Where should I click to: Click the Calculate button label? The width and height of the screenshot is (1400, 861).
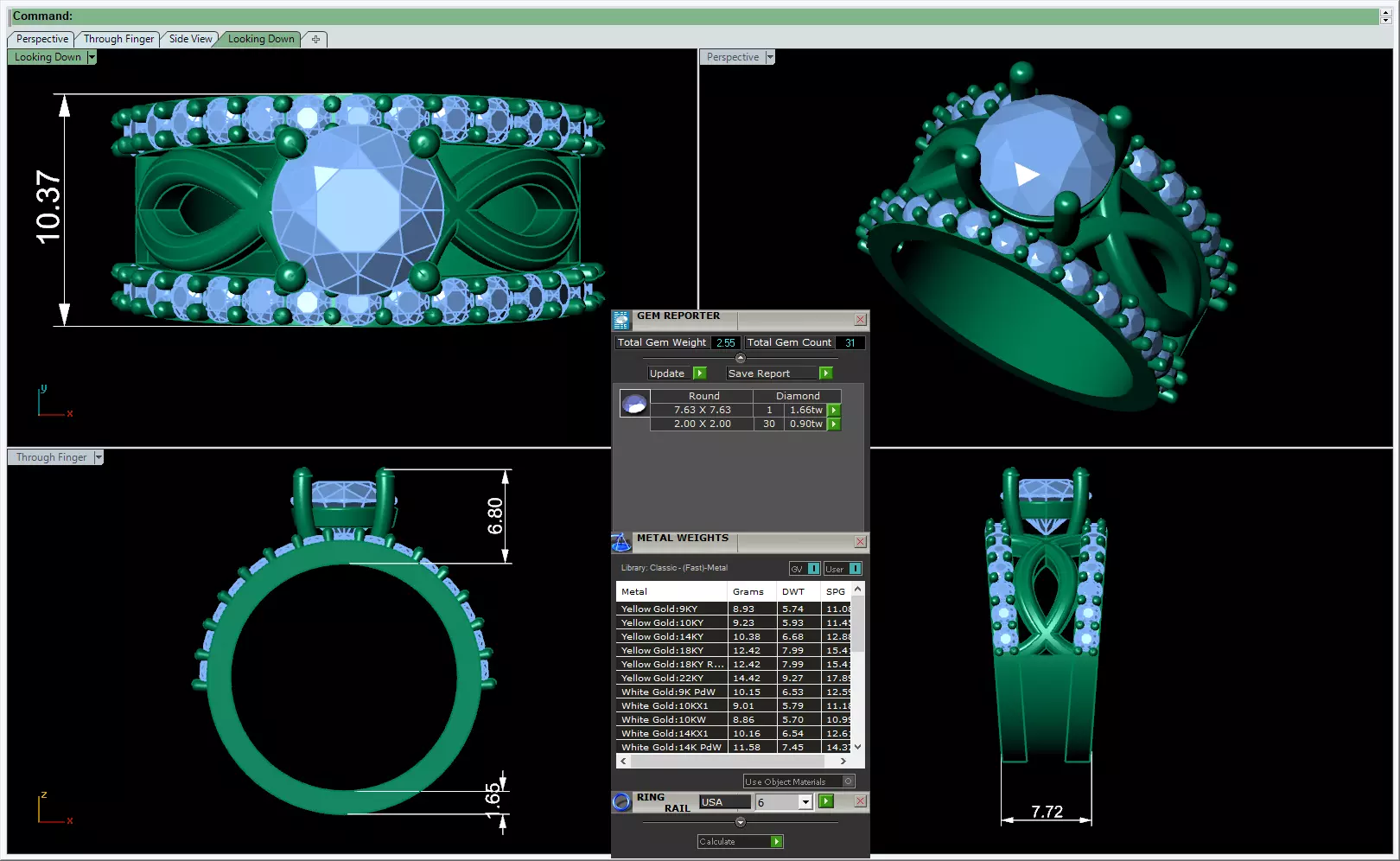717,842
